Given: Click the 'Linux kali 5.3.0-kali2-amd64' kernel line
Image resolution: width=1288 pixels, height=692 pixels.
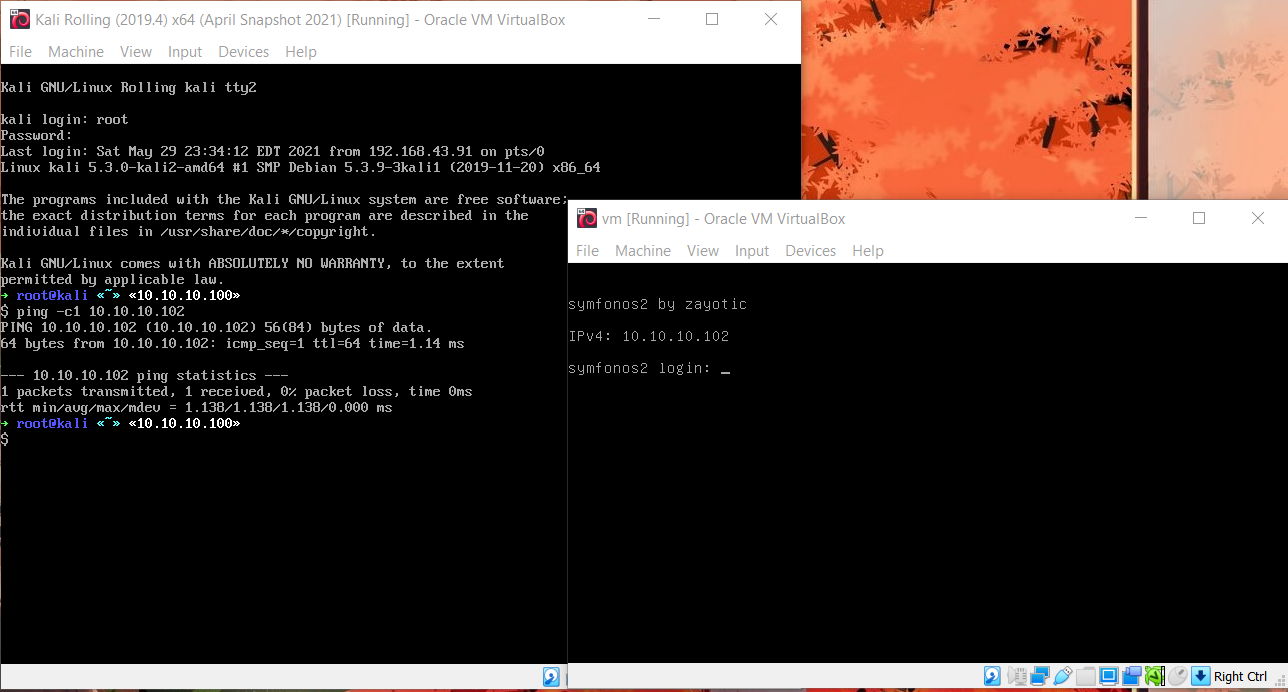Looking at the screenshot, I should (301, 167).
